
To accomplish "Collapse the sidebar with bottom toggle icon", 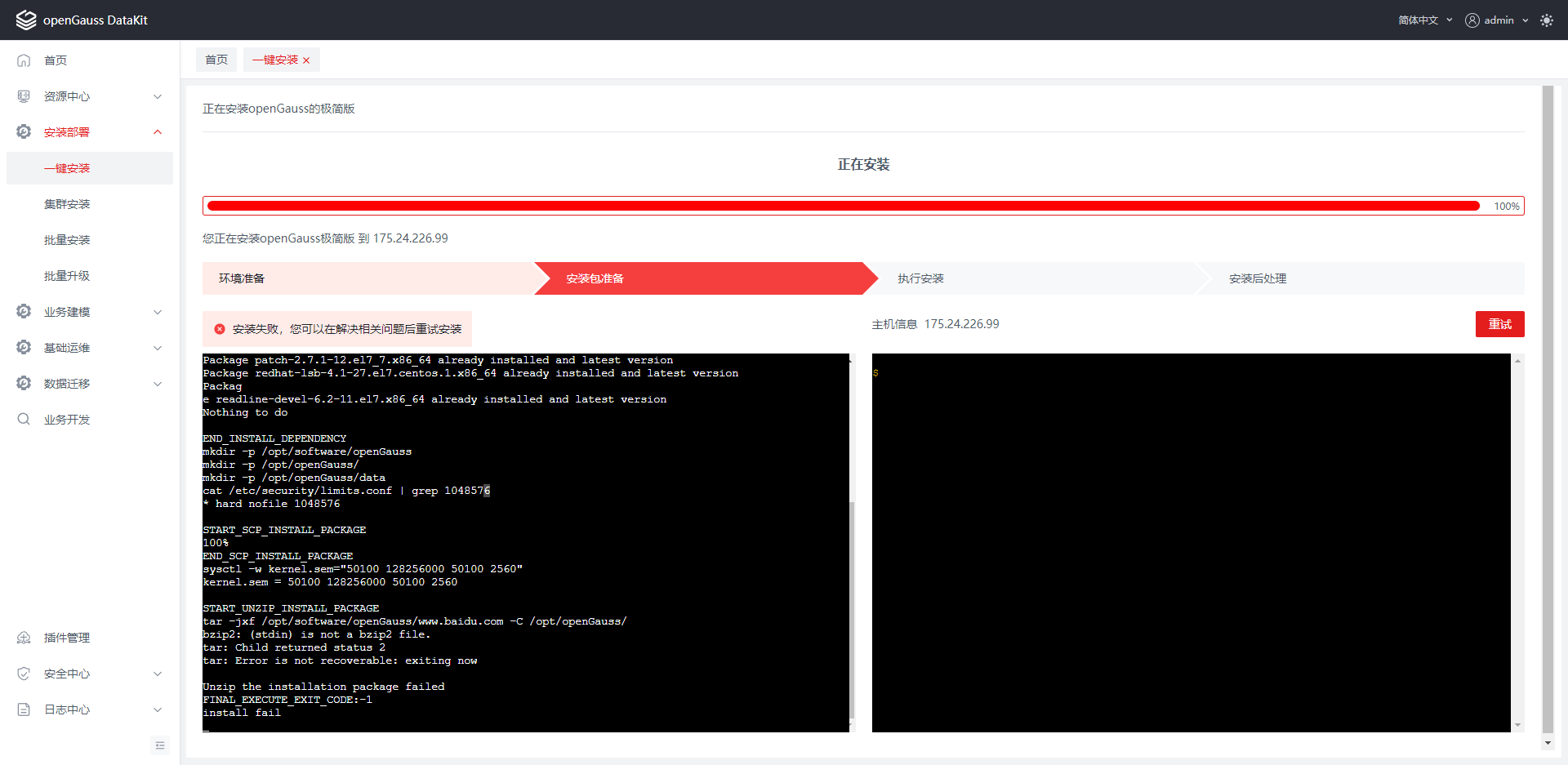I will (160, 745).
